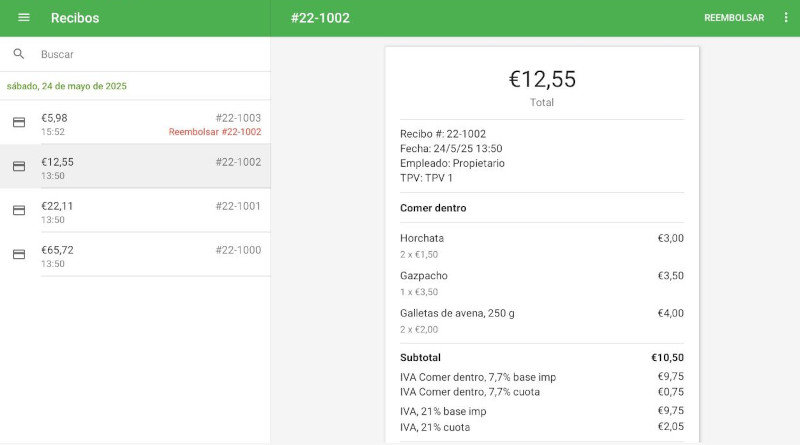Viewport: 800px width, 445px height.
Task: Click the search magnifier icon
Action: [19, 54]
